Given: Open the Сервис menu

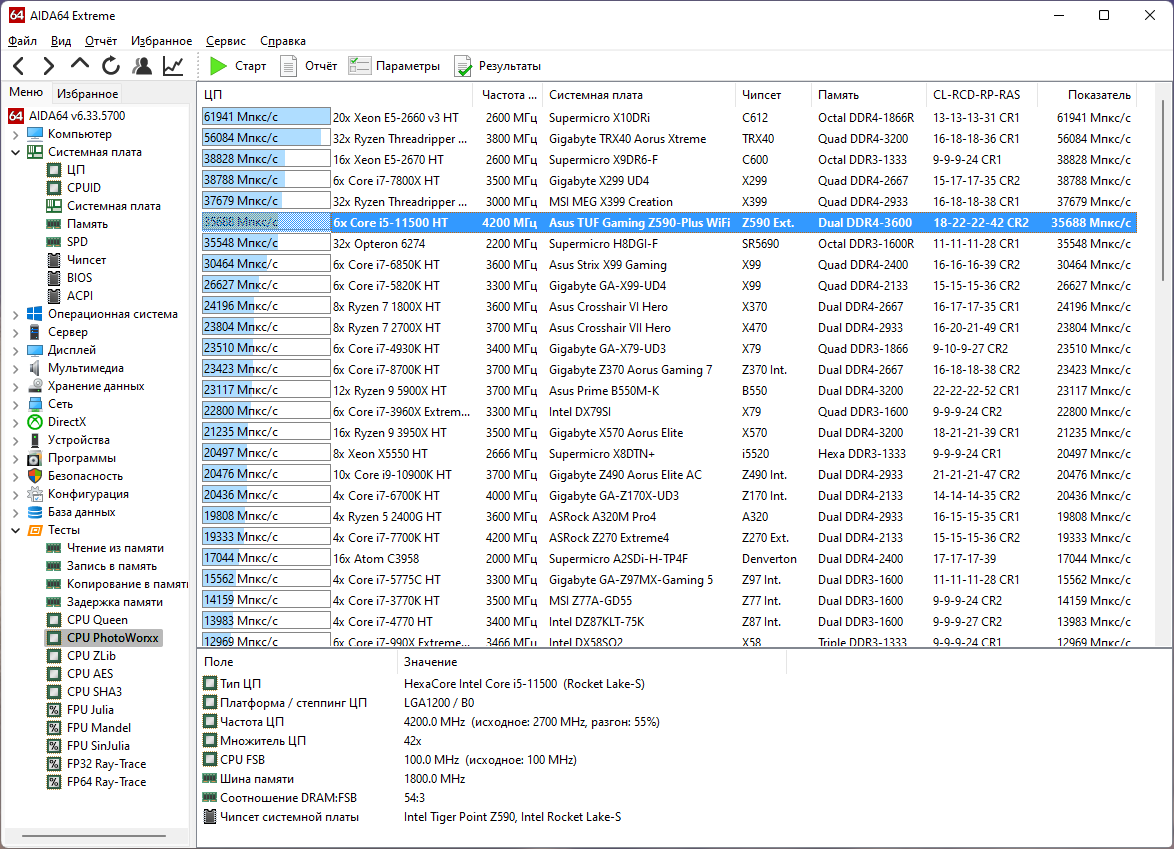Looking at the screenshot, I should pyautogui.click(x=225, y=41).
